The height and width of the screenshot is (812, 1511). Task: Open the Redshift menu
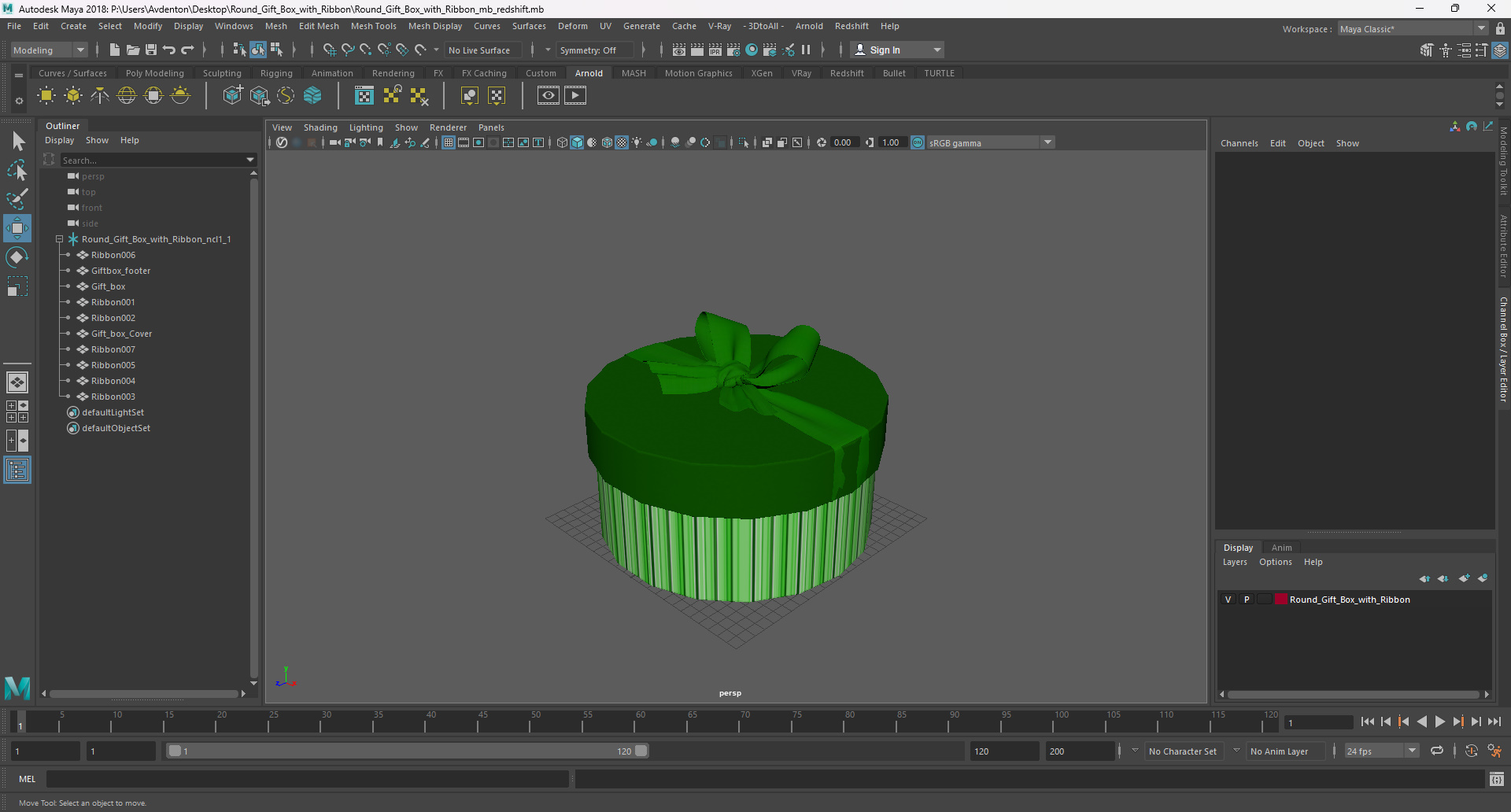pyautogui.click(x=852, y=26)
